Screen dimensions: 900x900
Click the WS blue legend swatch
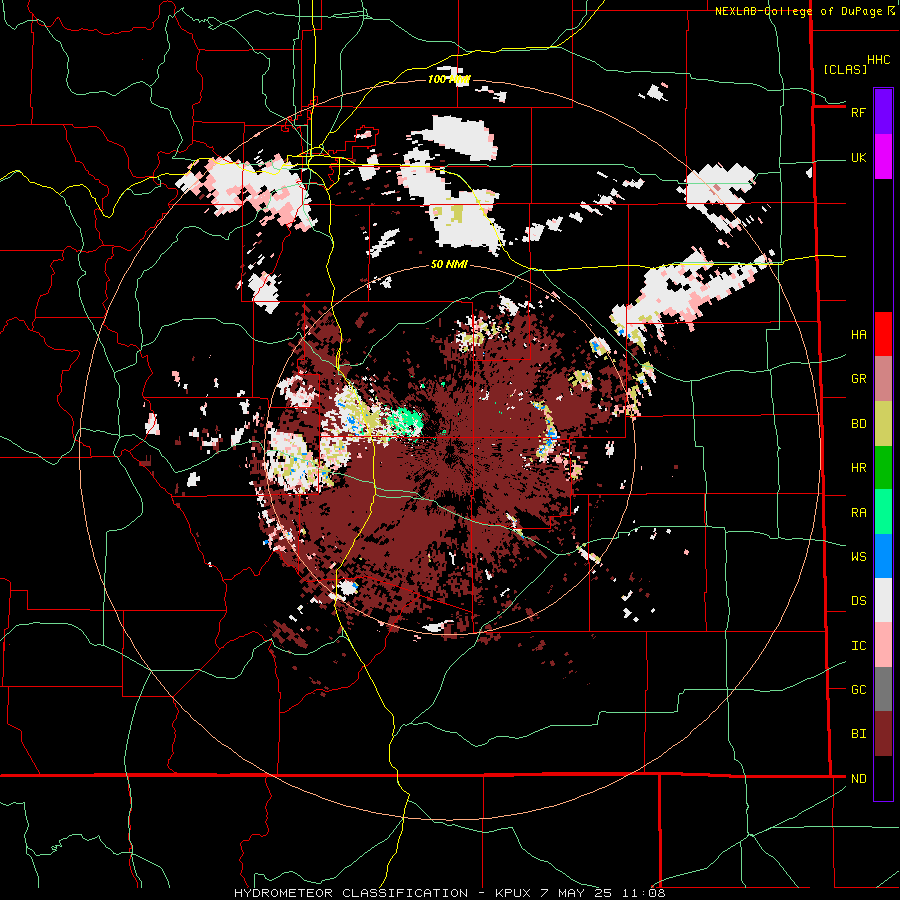tap(883, 556)
